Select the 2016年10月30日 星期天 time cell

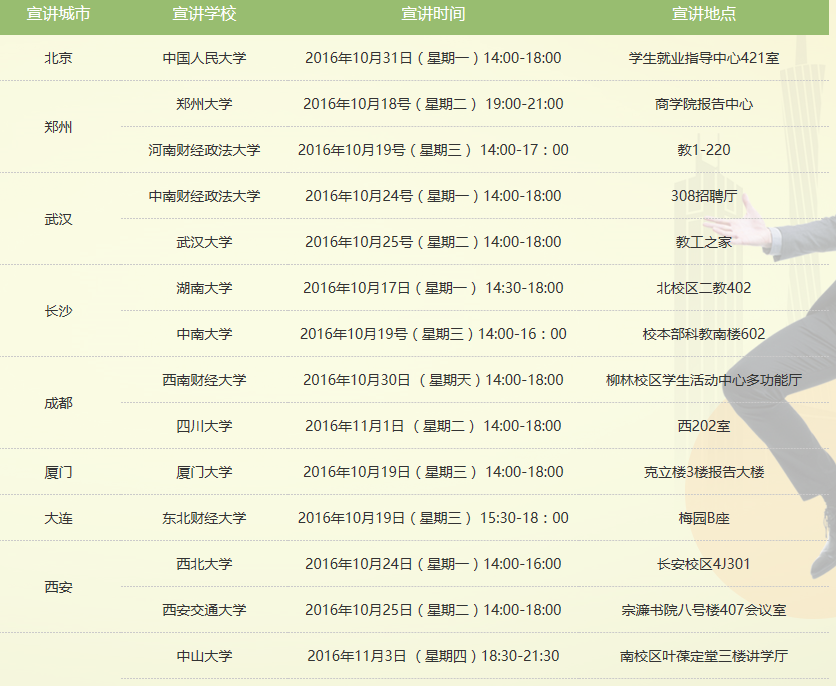[433, 380]
